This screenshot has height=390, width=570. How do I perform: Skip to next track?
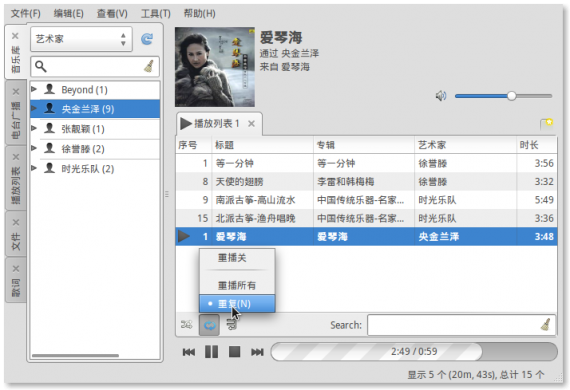257,352
